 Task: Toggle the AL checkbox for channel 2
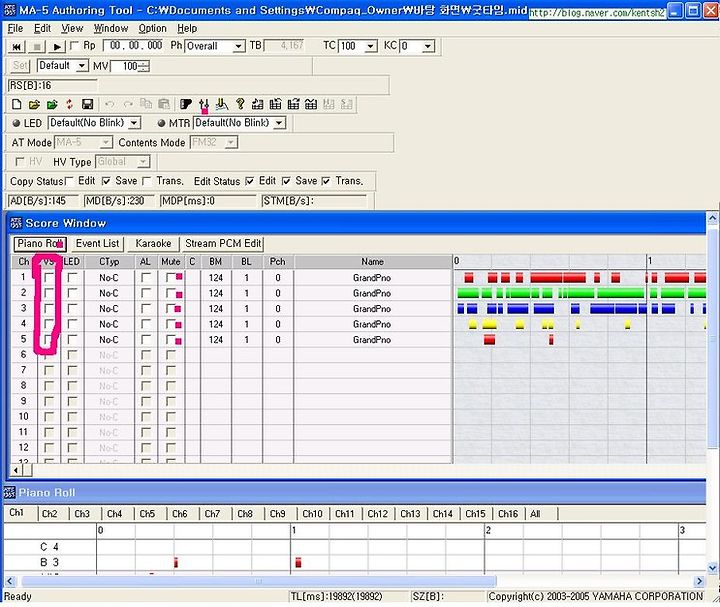[x=146, y=293]
